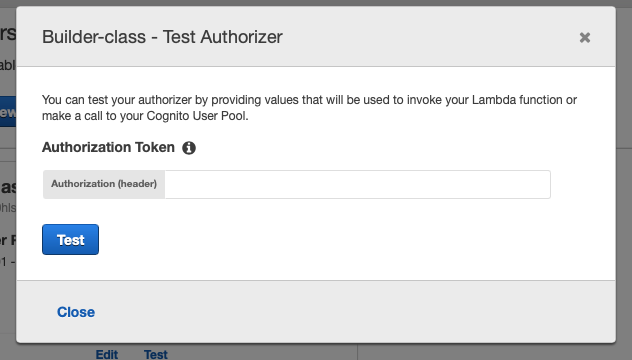This screenshot has width=632, height=360.
Task: Click the 'Authorization Token' heading text
Action: [x=108, y=148]
